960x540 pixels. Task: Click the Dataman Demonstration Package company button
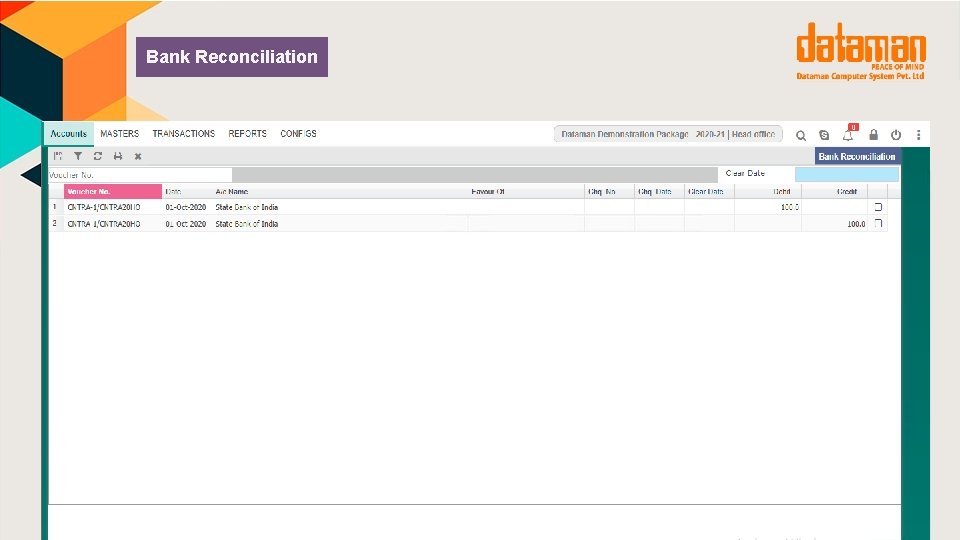[668, 134]
